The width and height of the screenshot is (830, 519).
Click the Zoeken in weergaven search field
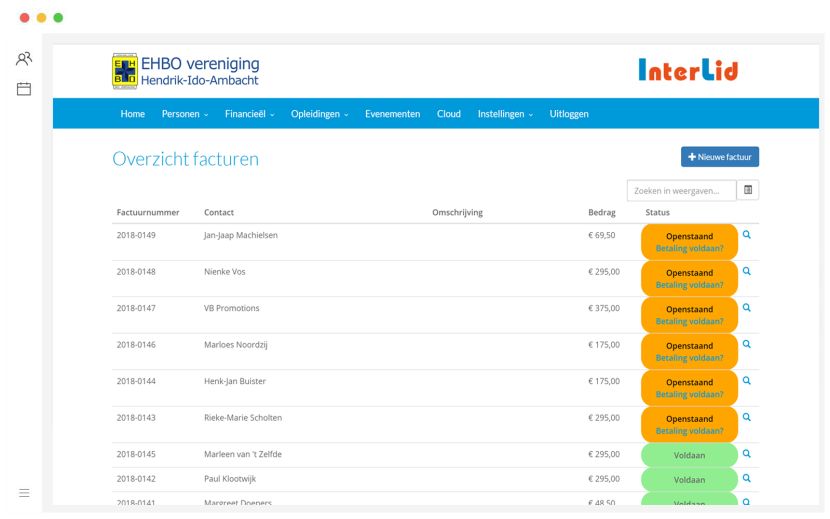(681, 191)
